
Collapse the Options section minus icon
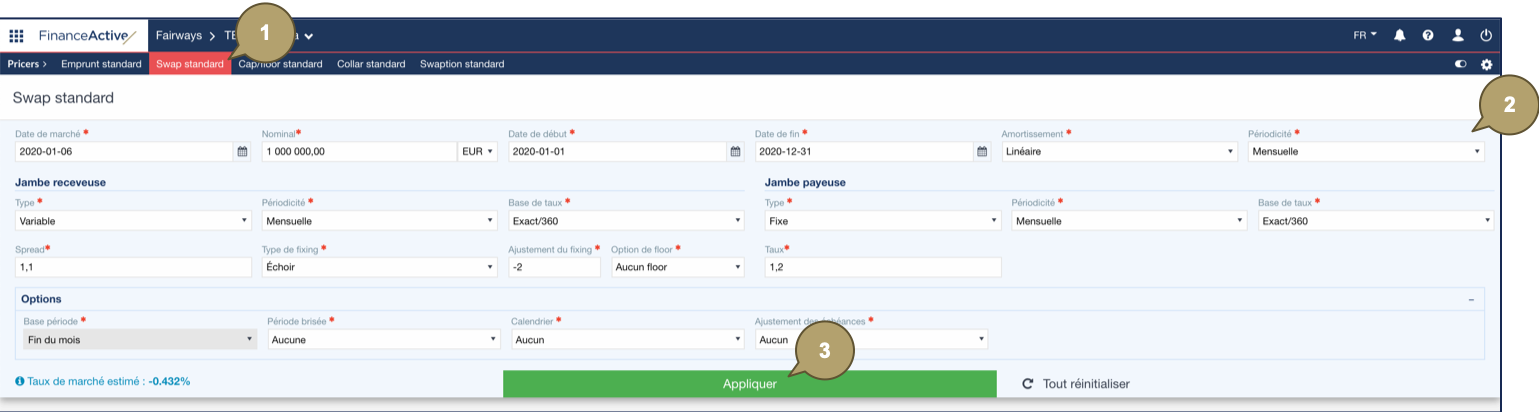(1471, 299)
